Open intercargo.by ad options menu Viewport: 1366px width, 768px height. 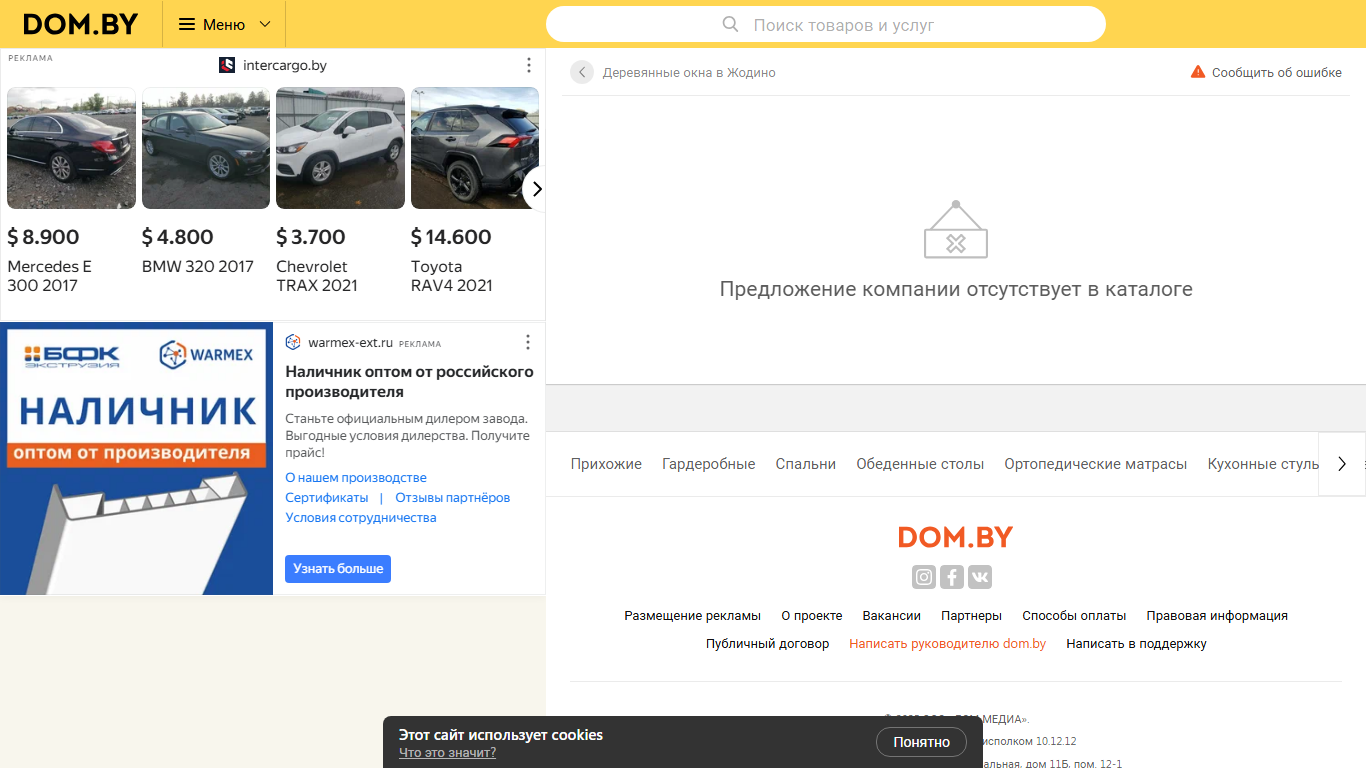(529, 65)
